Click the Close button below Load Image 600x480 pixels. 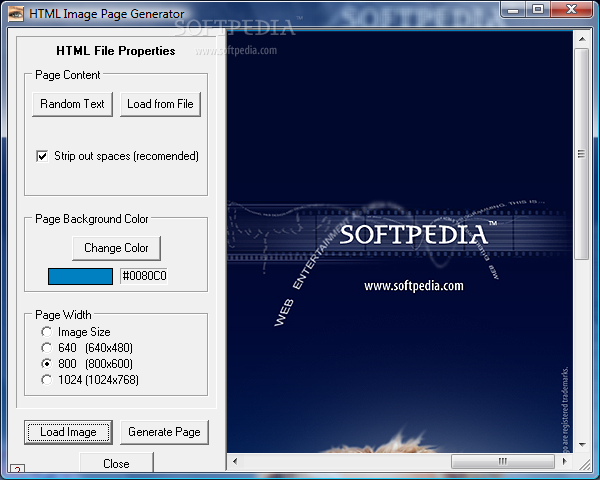pyautogui.click(x=116, y=463)
